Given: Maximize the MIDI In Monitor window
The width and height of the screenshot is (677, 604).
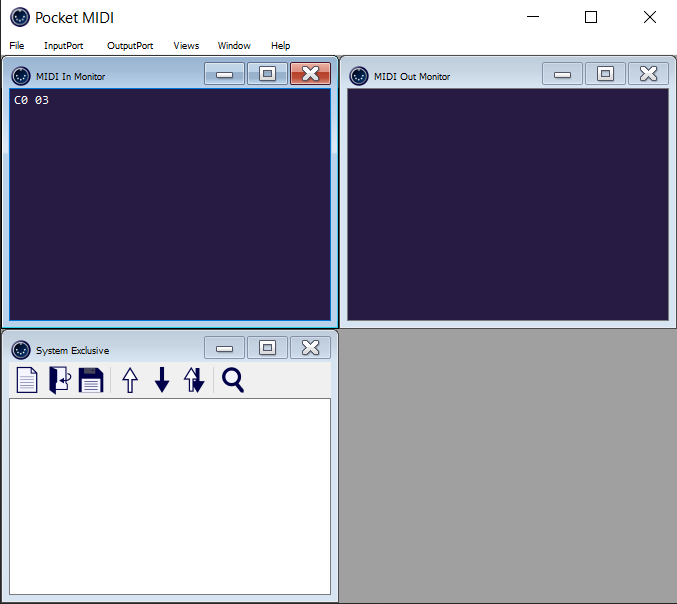Looking at the screenshot, I should click(267, 74).
